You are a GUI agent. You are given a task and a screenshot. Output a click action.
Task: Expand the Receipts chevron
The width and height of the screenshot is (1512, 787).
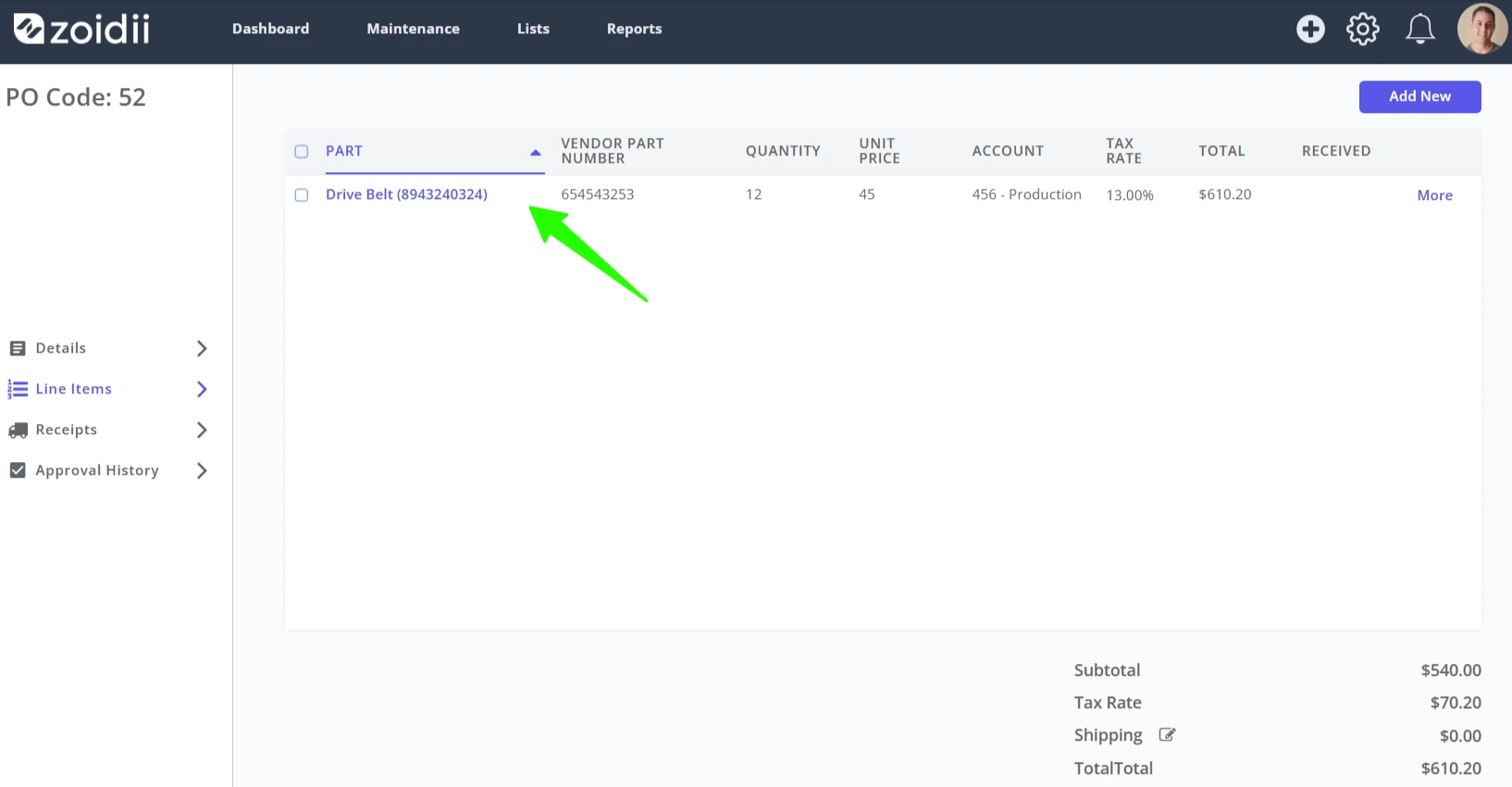(x=202, y=430)
